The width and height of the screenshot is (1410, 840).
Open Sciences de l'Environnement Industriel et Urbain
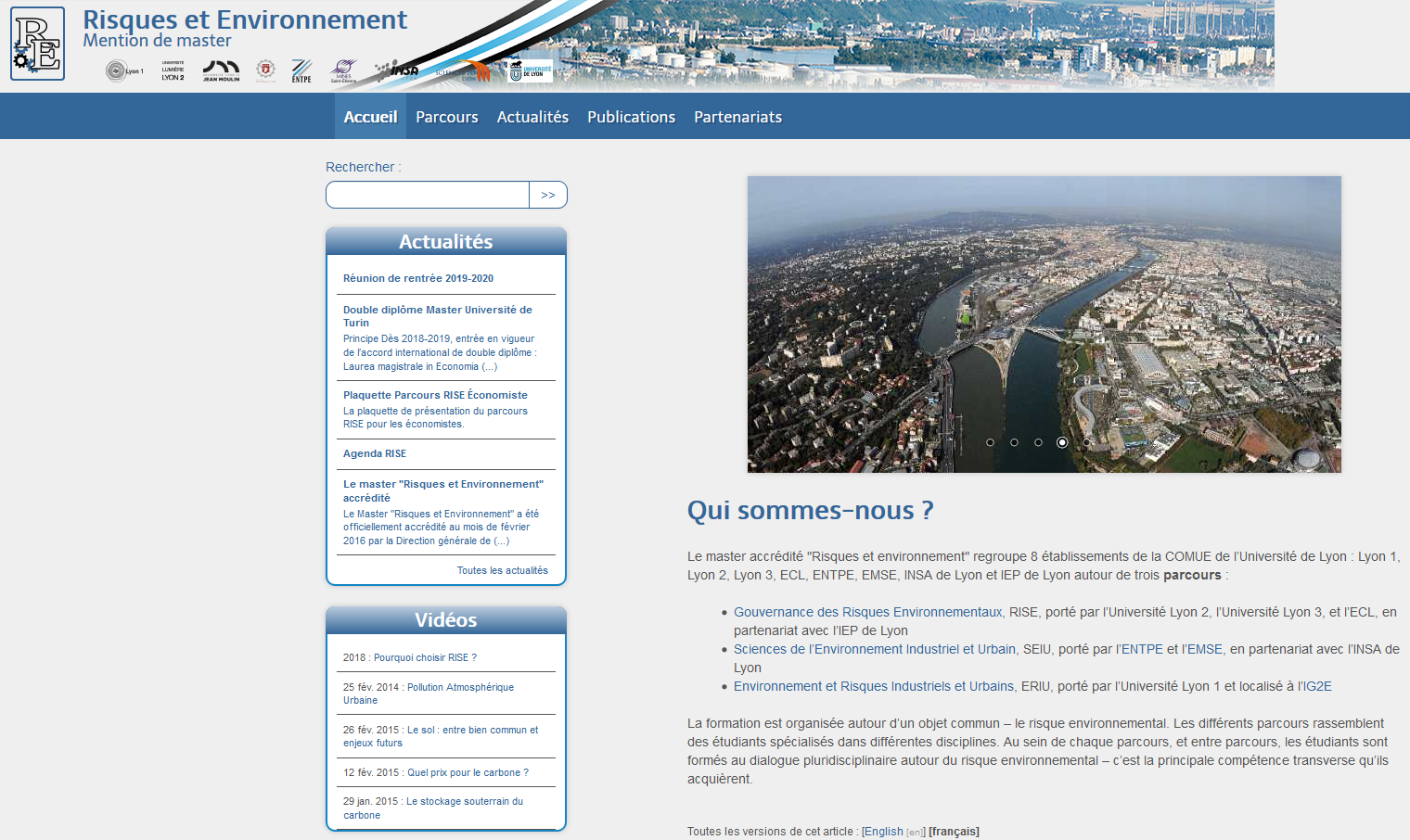tap(875, 649)
